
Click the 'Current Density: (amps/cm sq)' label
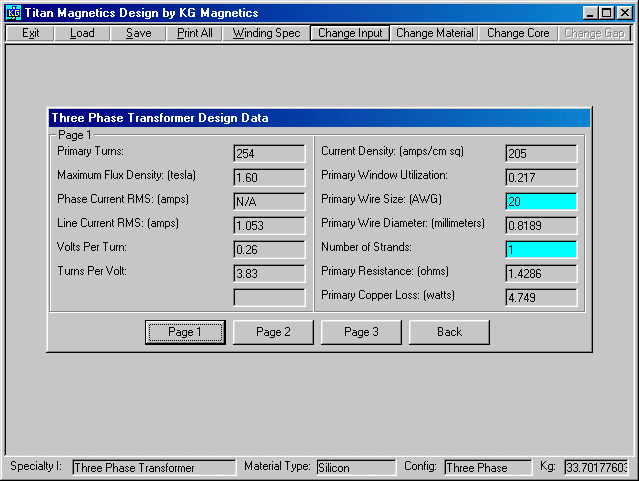point(392,151)
